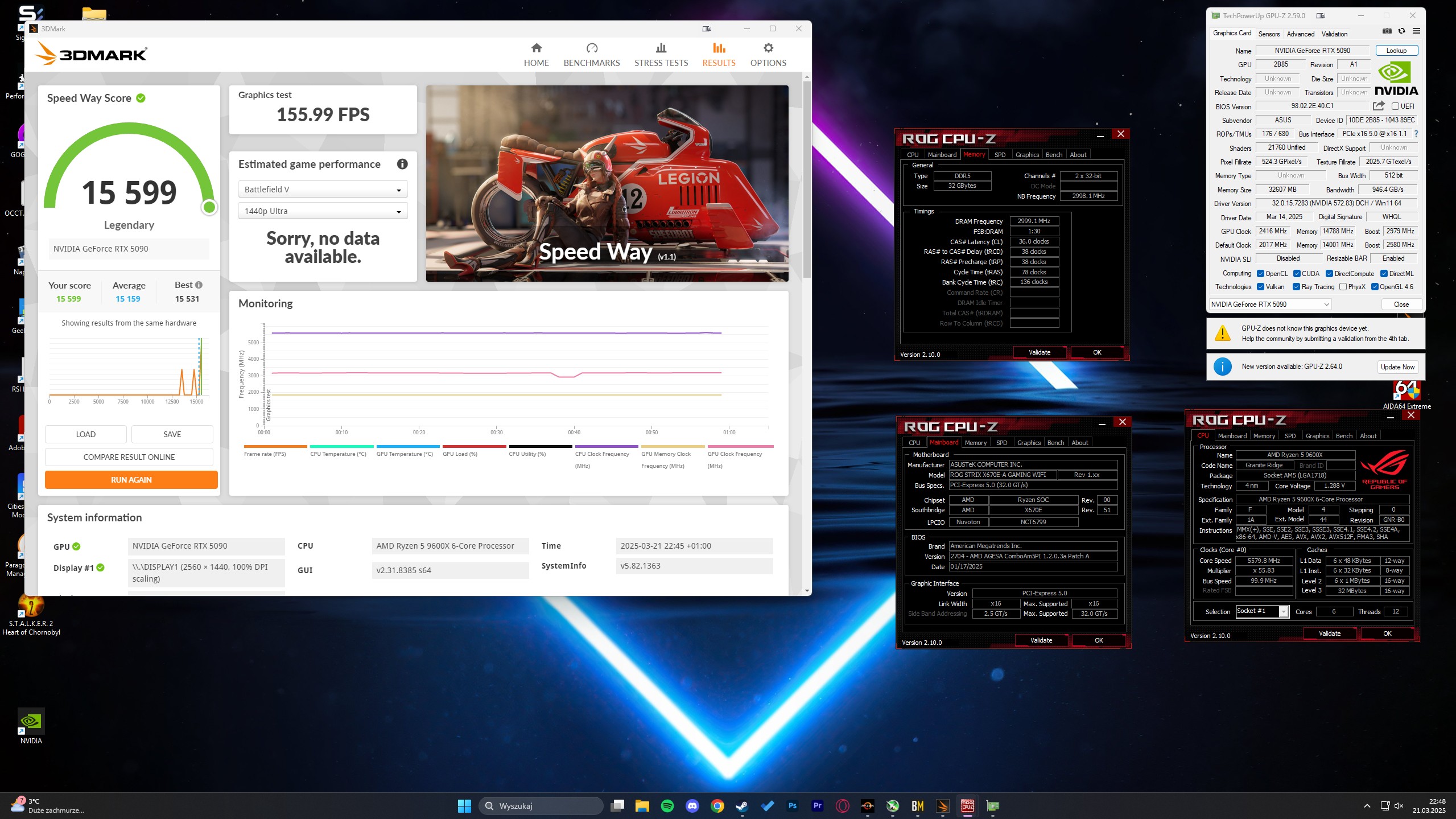Show hidden system tray icons chevron
Viewport: 1456px width, 819px height.
coord(1367,806)
